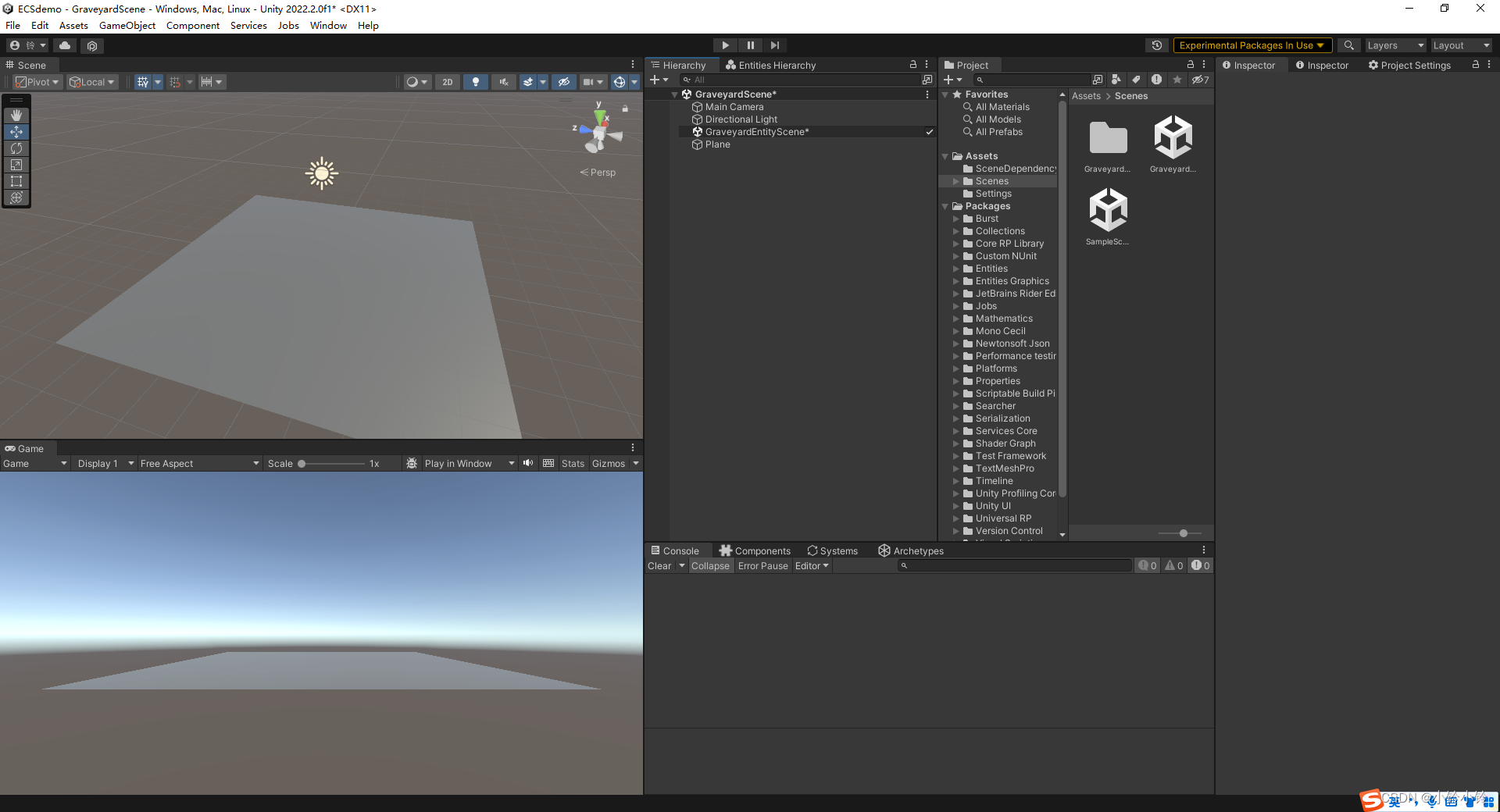Save search to Favorites star icon
This screenshot has height=812, width=1500.
point(1177,80)
